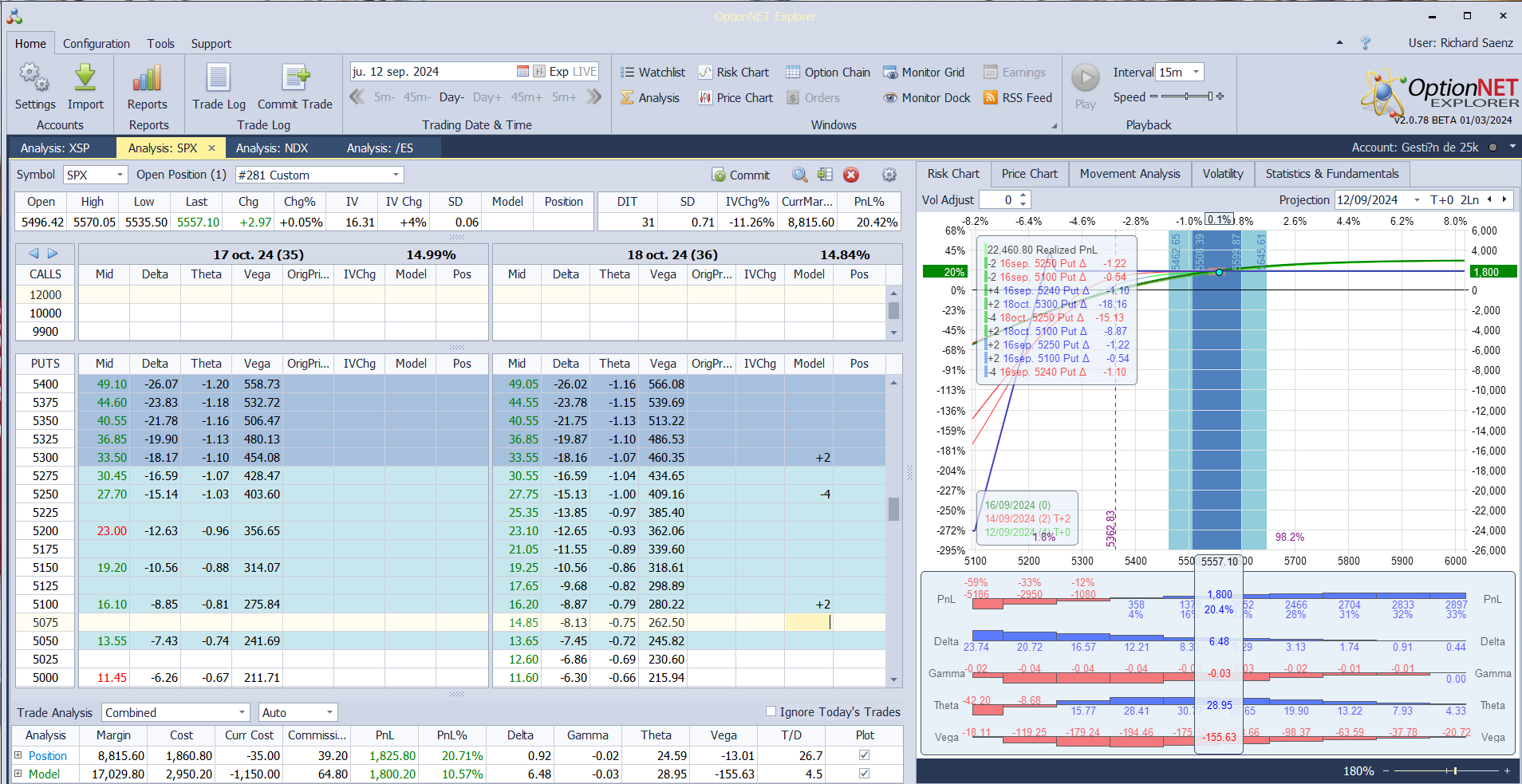Click the red delete position icon

pos(851,175)
